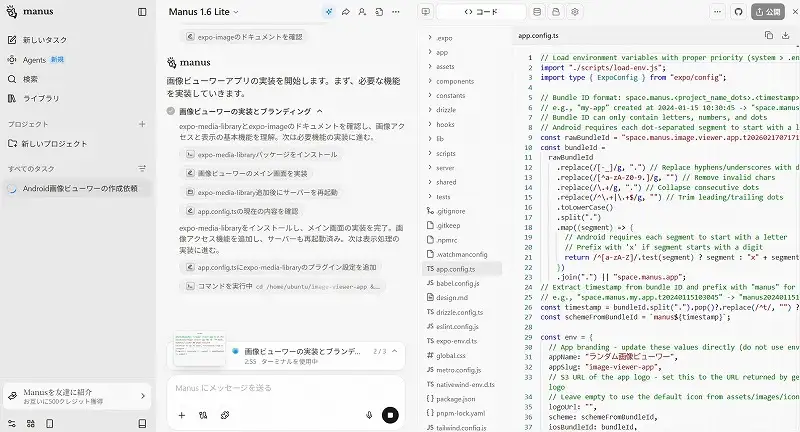
Task: Click the puzzle-style icon in message box
Action: point(225,415)
